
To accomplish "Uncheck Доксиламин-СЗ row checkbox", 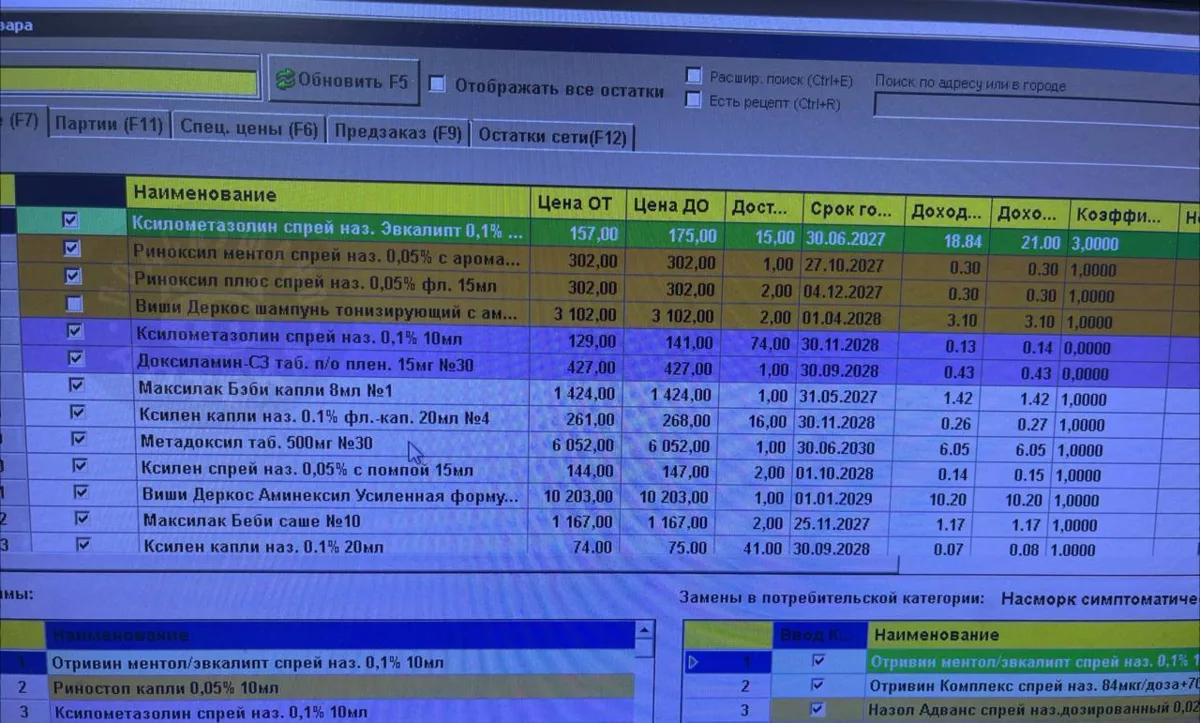I will tap(75, 357).
